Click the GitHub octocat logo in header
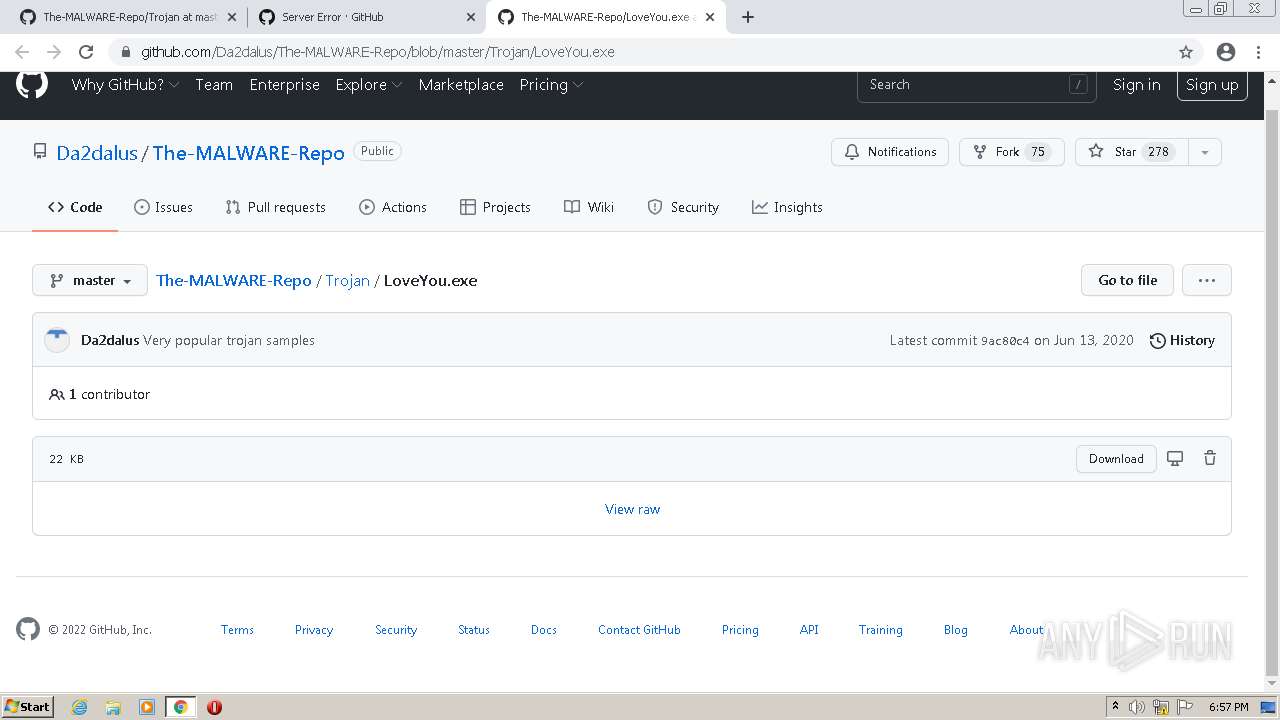 pos(32,84)
